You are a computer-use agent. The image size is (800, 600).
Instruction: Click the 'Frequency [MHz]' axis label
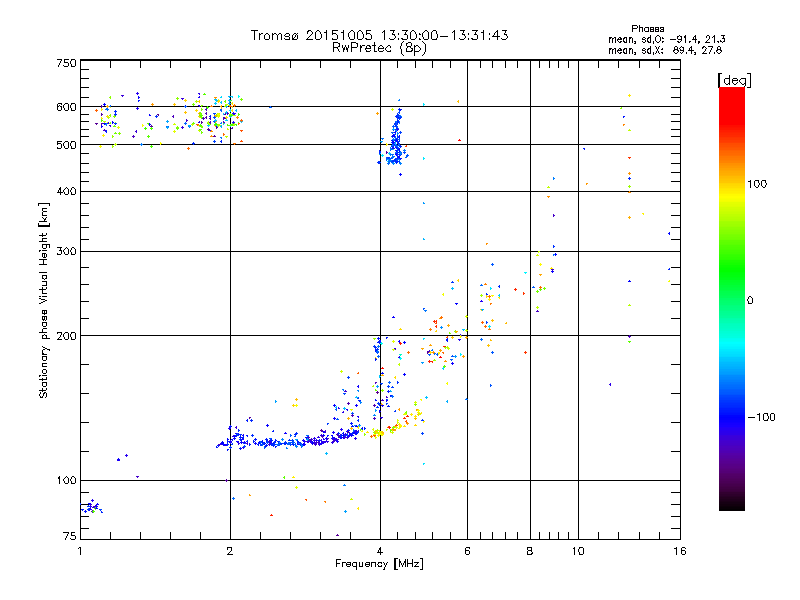pos(379,564)
